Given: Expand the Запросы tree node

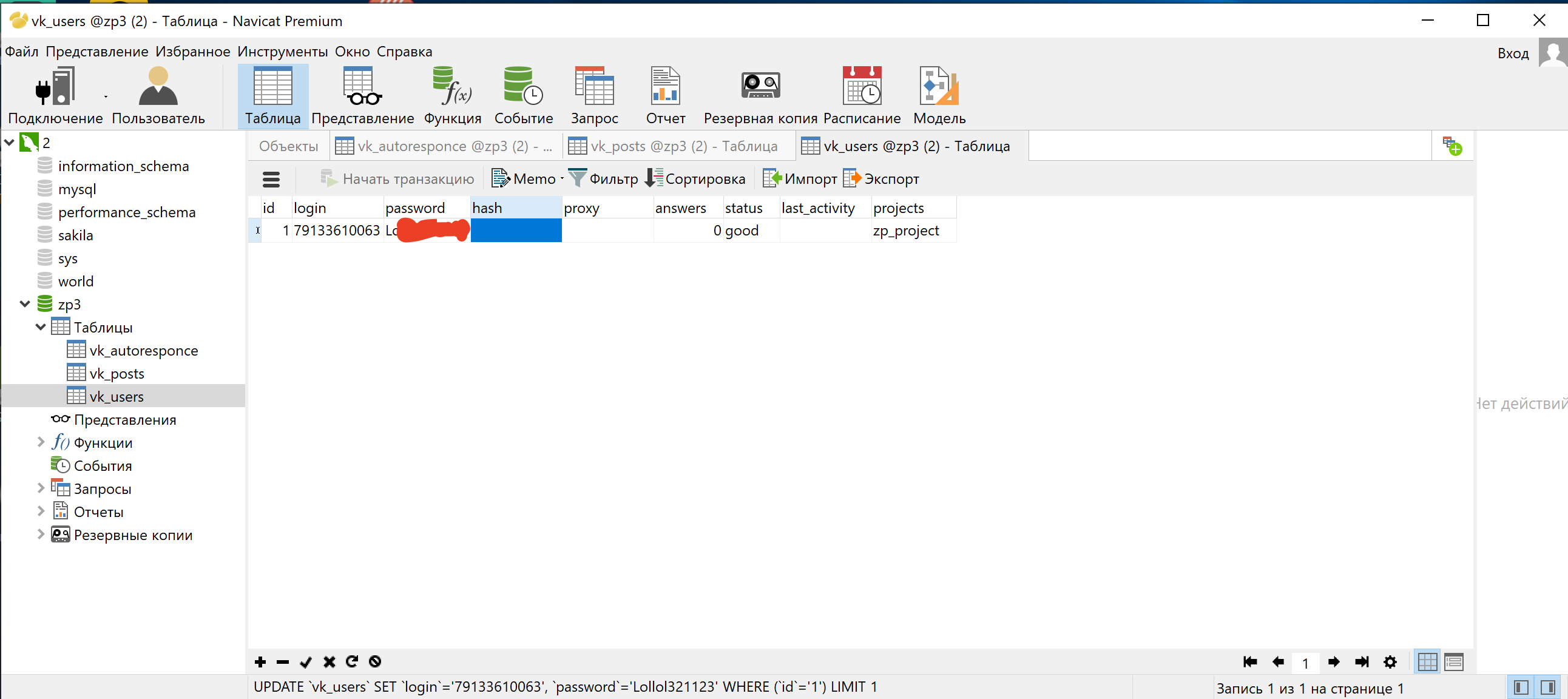Looking at the screenshot, I should tap(41, 488).
